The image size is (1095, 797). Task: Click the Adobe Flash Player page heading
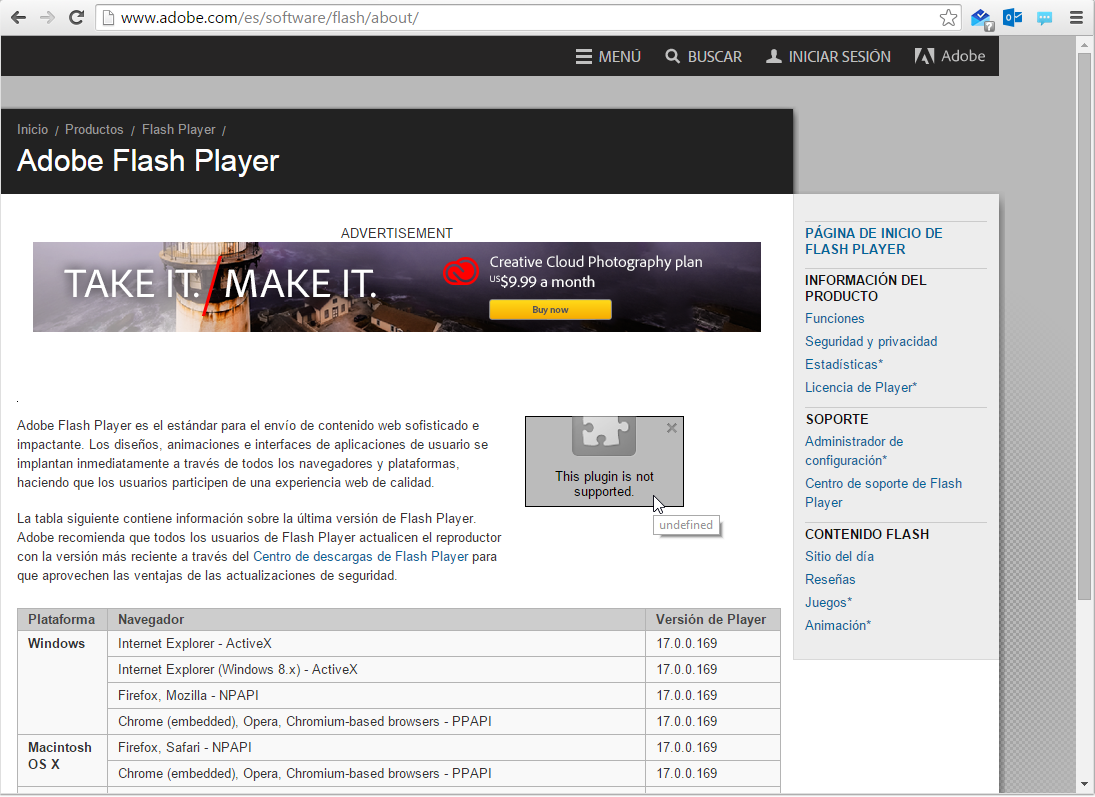[147, 161]
